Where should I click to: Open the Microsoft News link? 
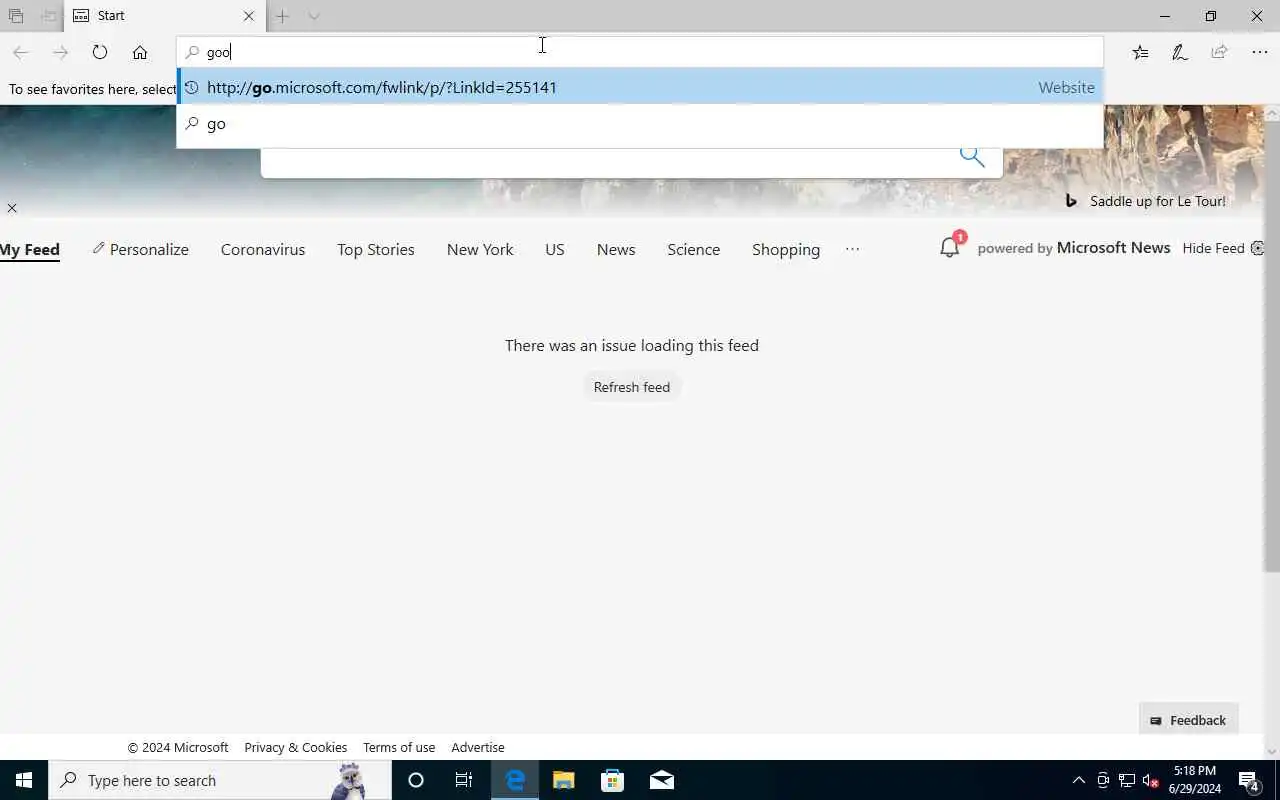(x=1113, y=248)
